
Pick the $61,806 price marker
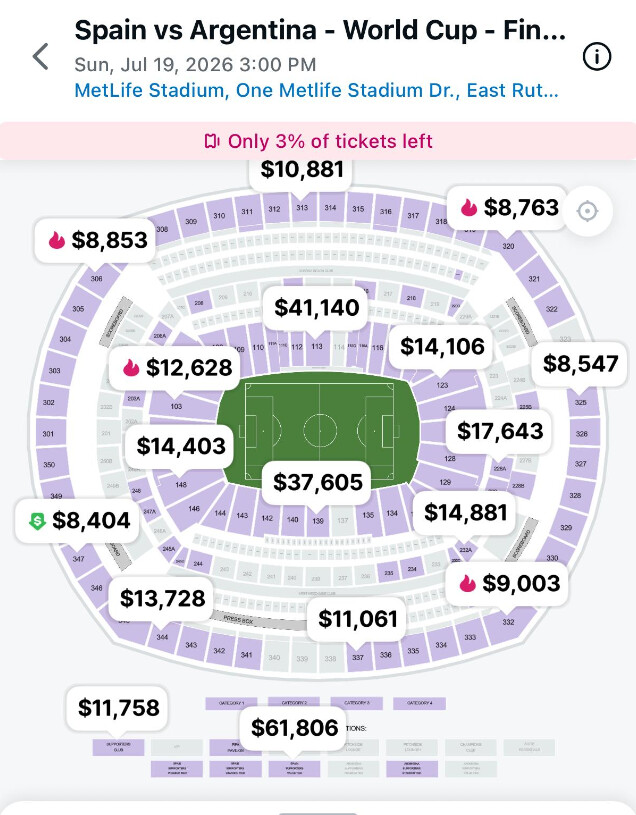(x=294, y=728)
